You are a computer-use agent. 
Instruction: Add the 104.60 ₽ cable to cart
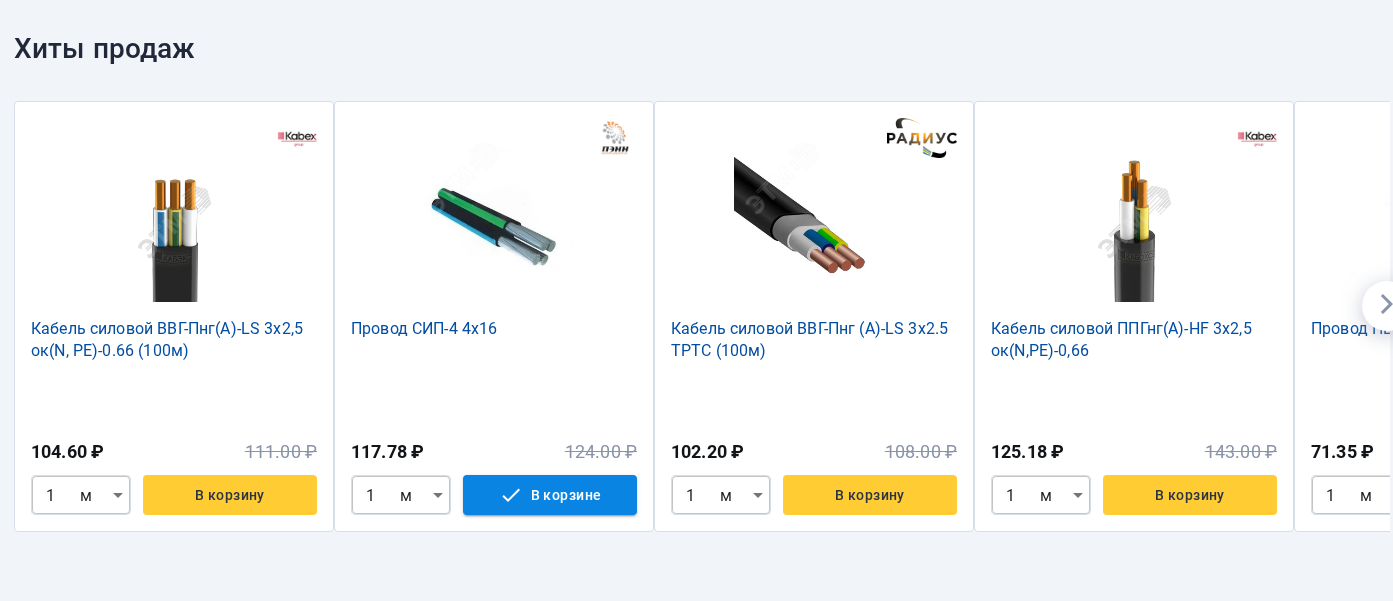tap(230, 495)
